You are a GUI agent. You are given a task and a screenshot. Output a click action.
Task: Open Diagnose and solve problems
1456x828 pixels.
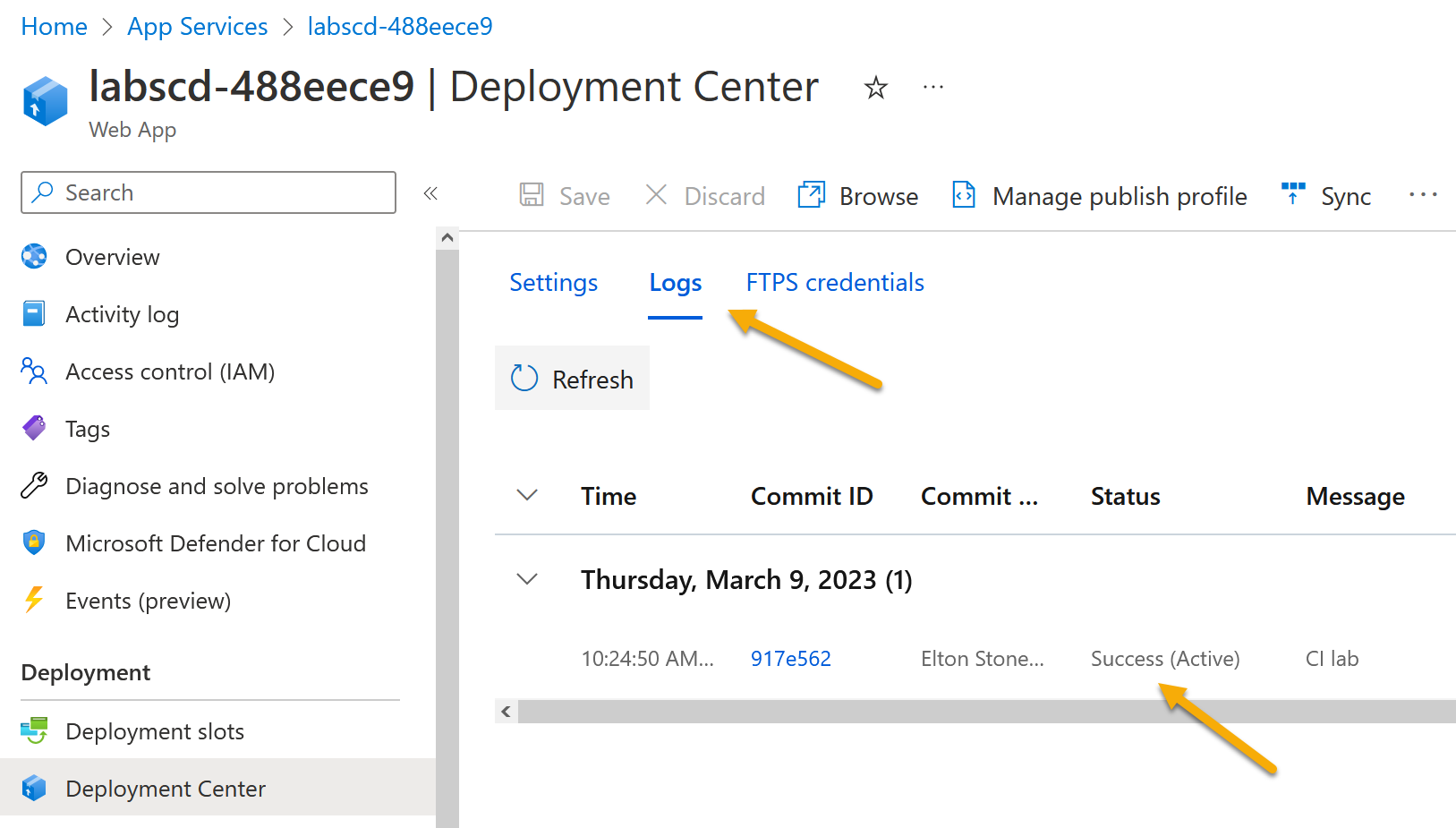pos(217,486)
